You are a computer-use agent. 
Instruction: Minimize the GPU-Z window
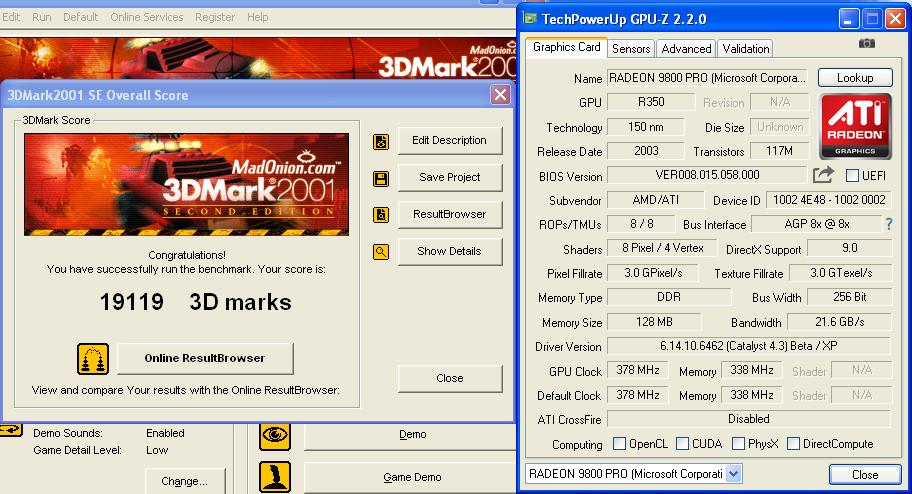[x=848, y=19]
